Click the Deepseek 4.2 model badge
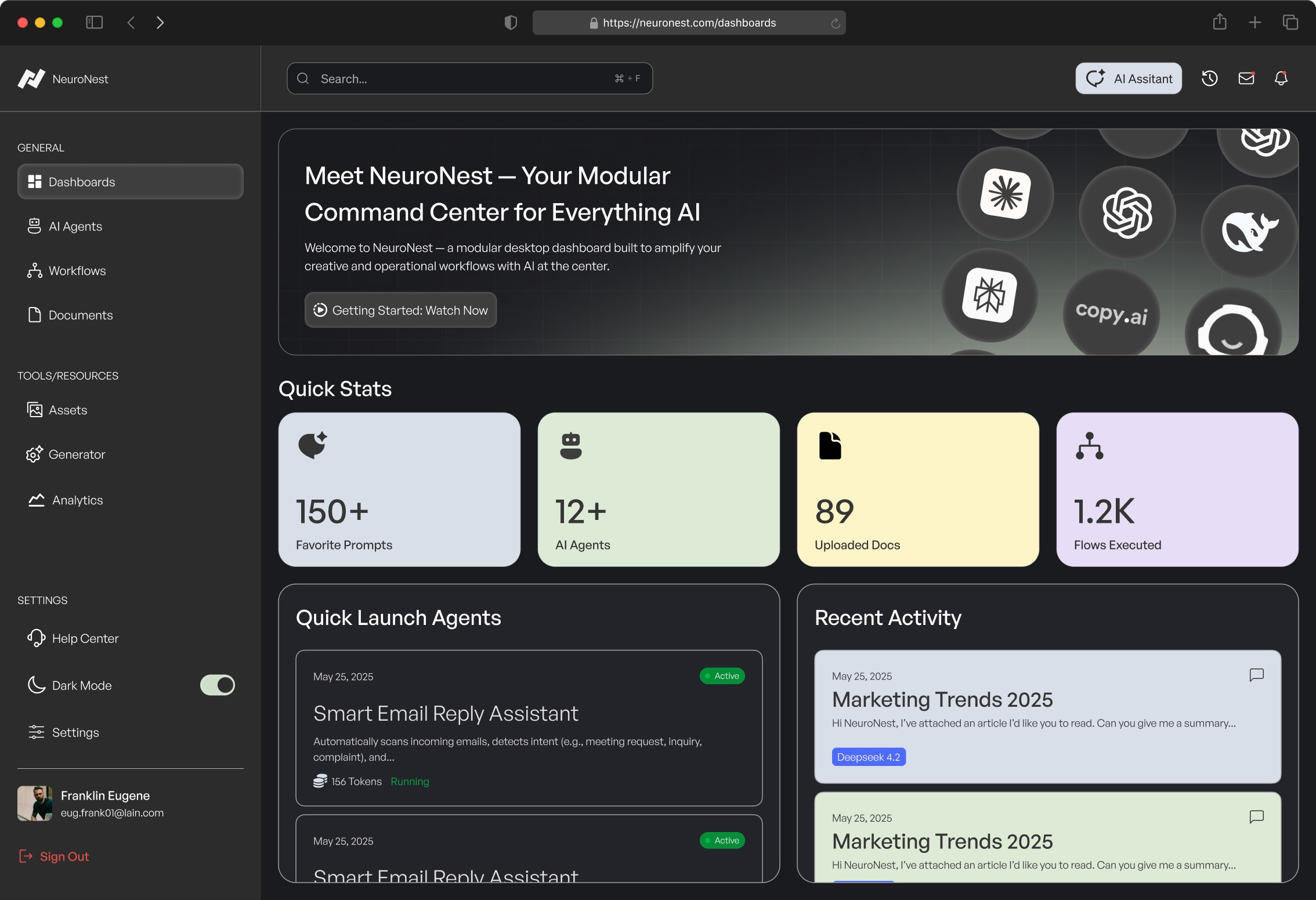 point(869,757)
